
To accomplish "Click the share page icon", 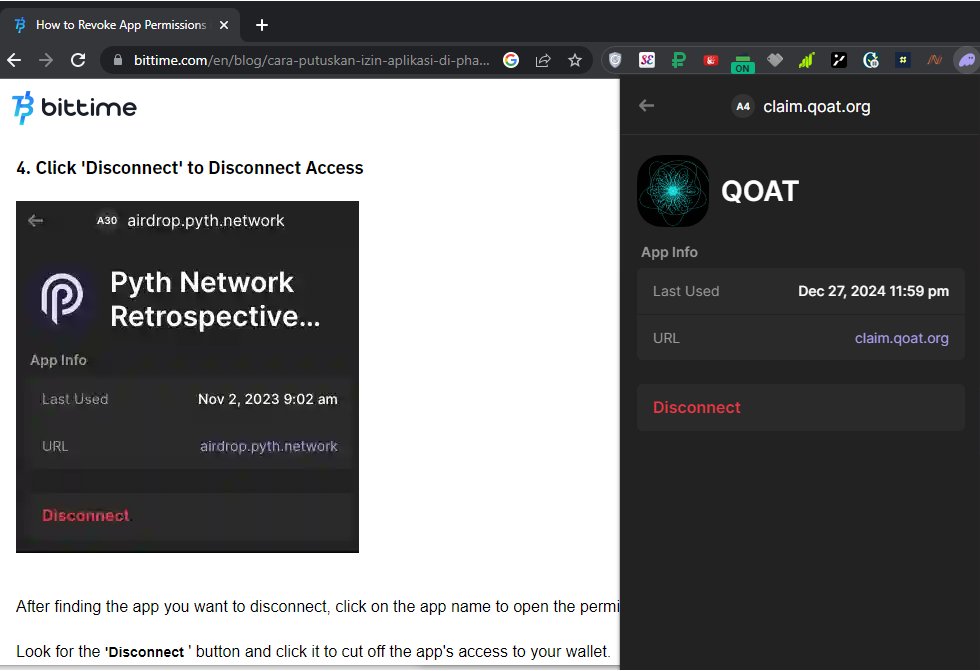I will pyautogui.click(x=543, y=60).
